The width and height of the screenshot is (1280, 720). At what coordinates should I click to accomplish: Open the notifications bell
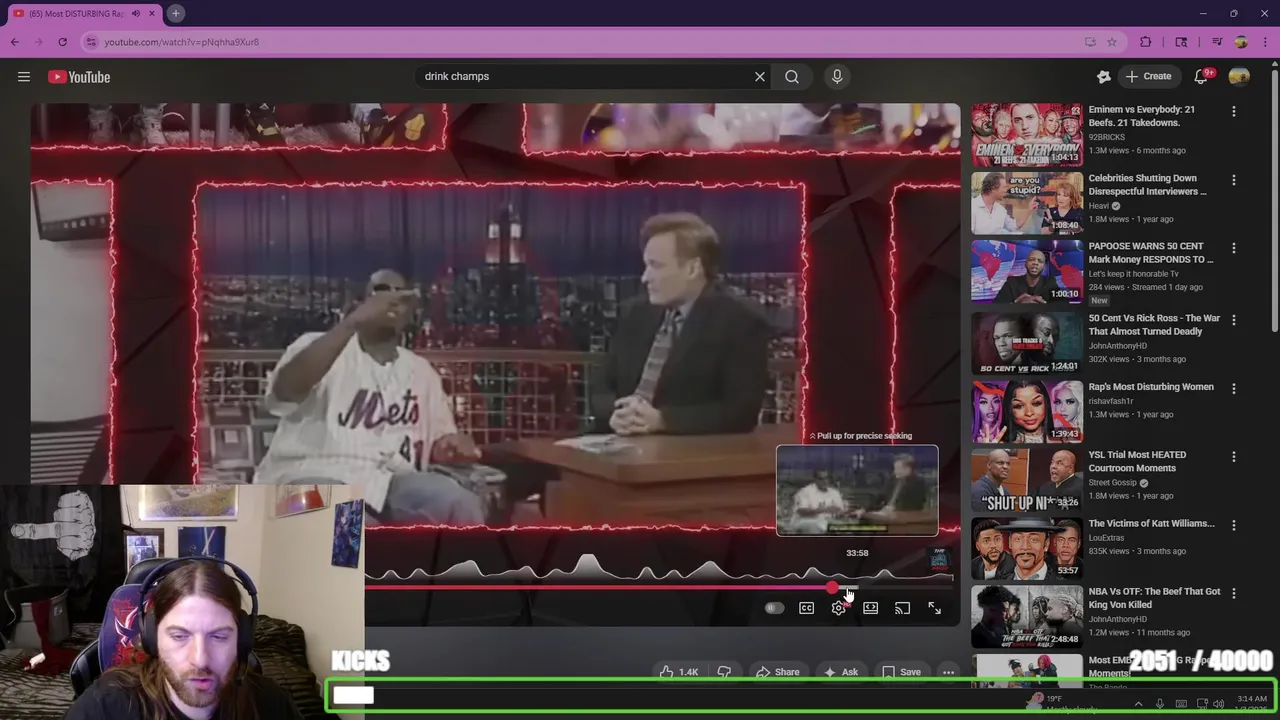pyautogui.click(x=1203, y=76)
